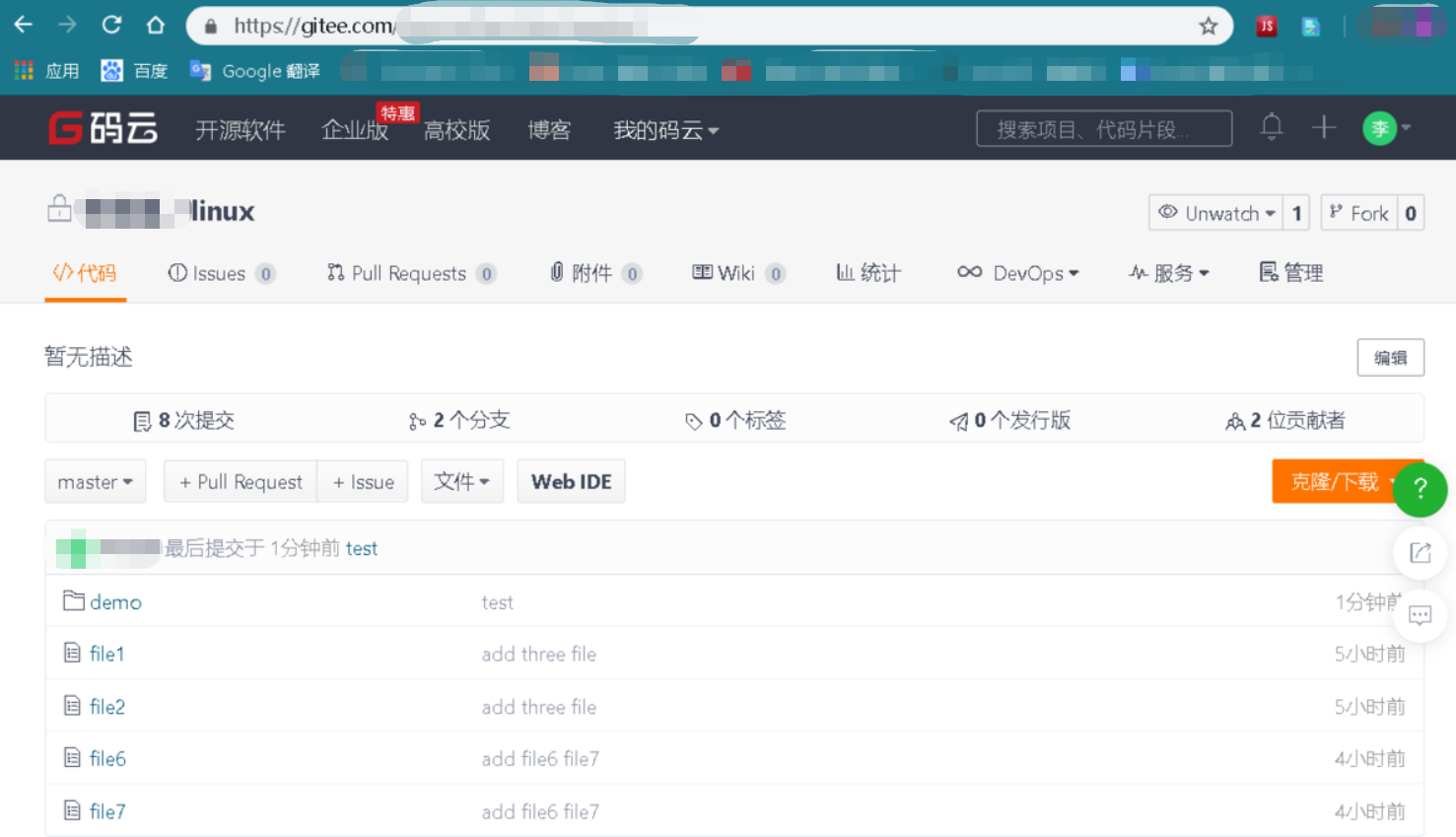The width and height of the screenshot is (1456, 837).
Task: Click the 'test' commit message for demo
Action: [498, 602]
